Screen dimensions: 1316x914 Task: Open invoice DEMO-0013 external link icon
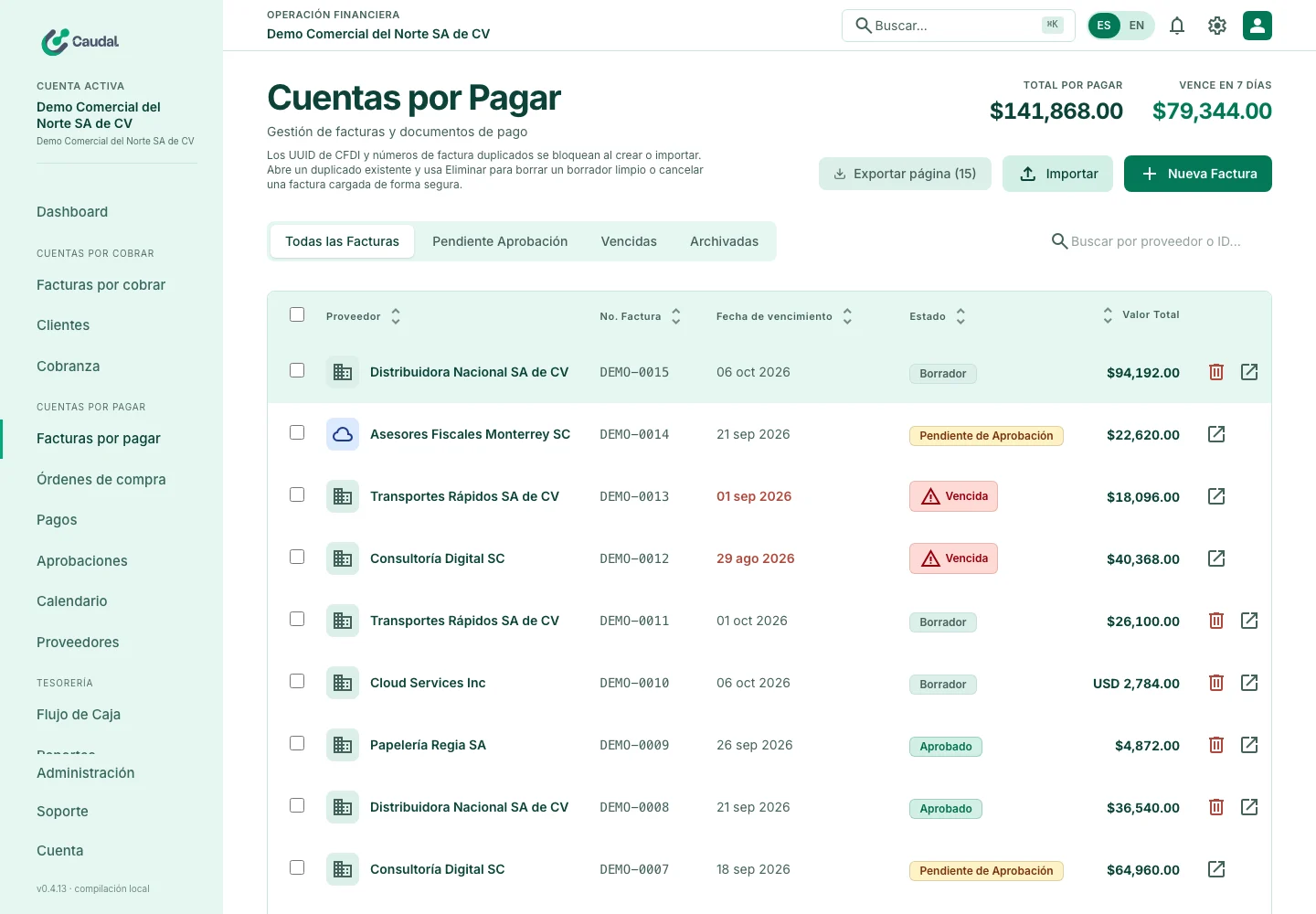coord(1216,496)
